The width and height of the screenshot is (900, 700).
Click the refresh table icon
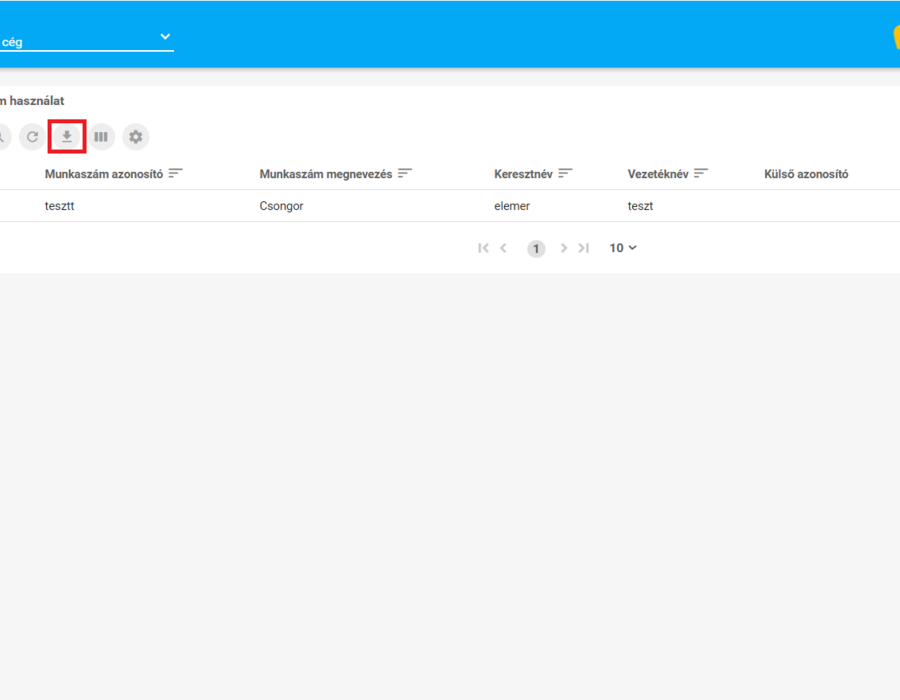pyautogui.click(x=32, y=137)
